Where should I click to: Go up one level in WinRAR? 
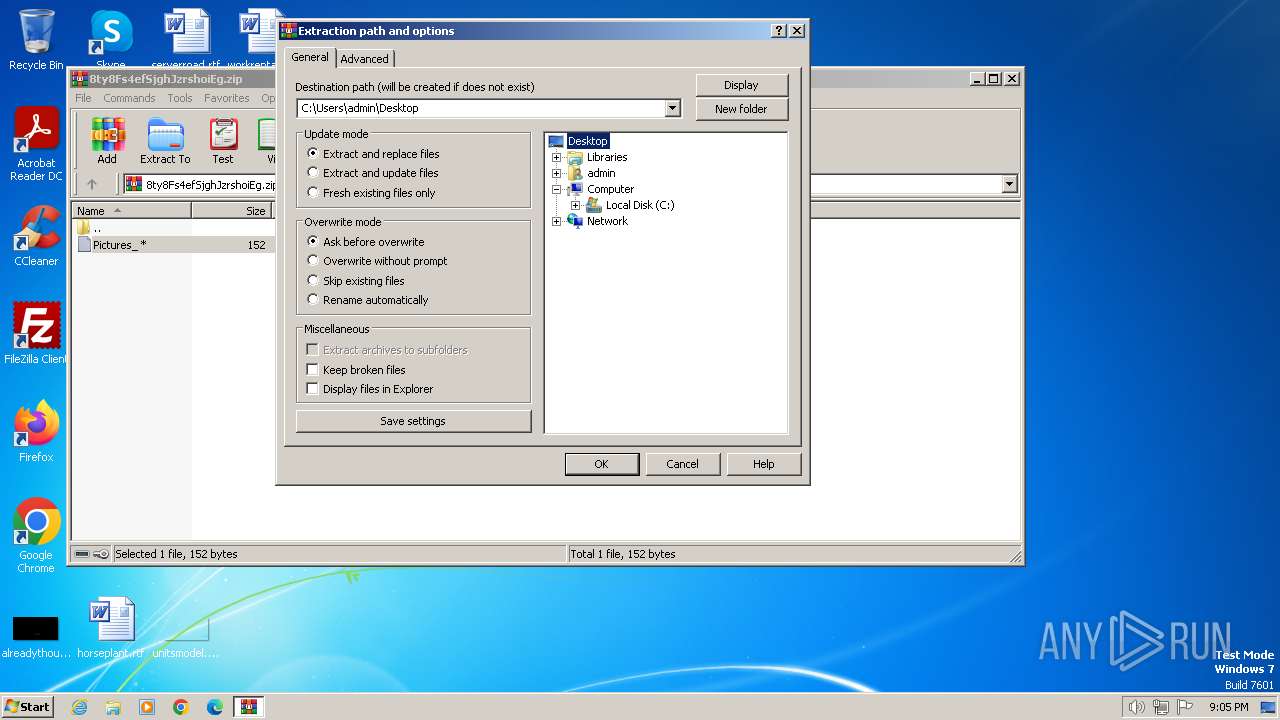point(92,184)
